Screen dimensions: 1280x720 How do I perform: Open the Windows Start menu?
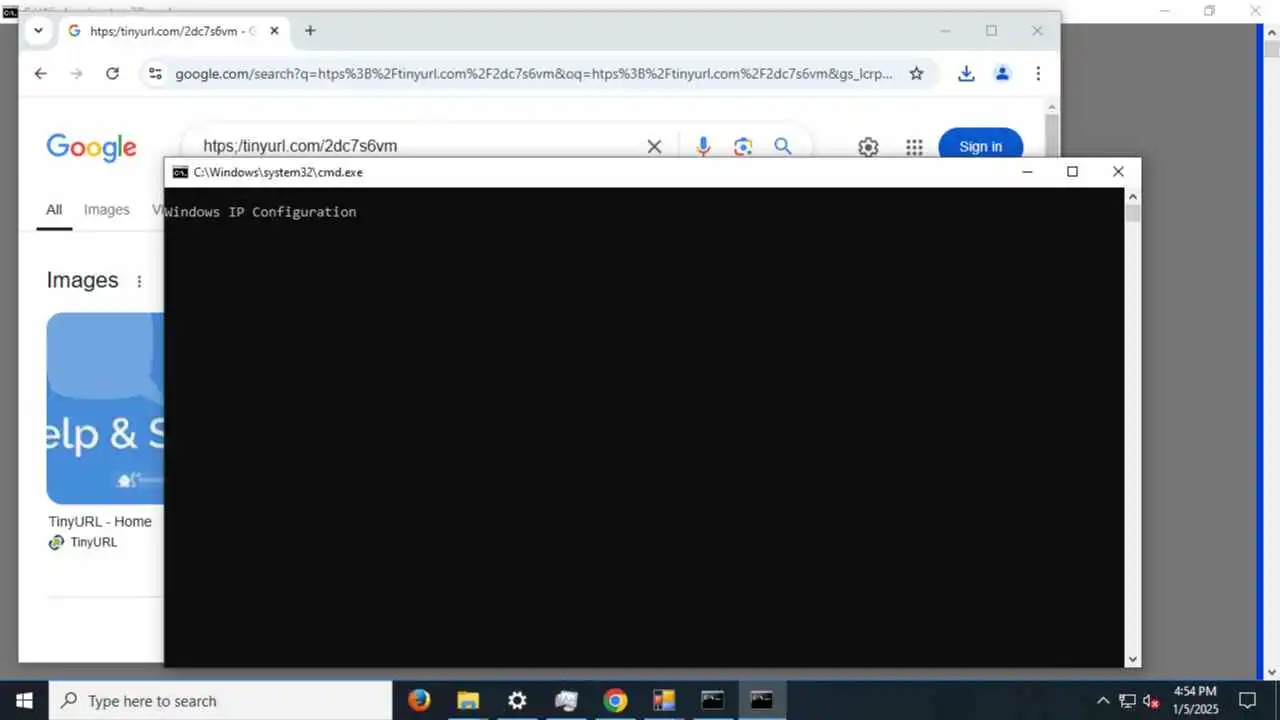[x=24, y=700]
